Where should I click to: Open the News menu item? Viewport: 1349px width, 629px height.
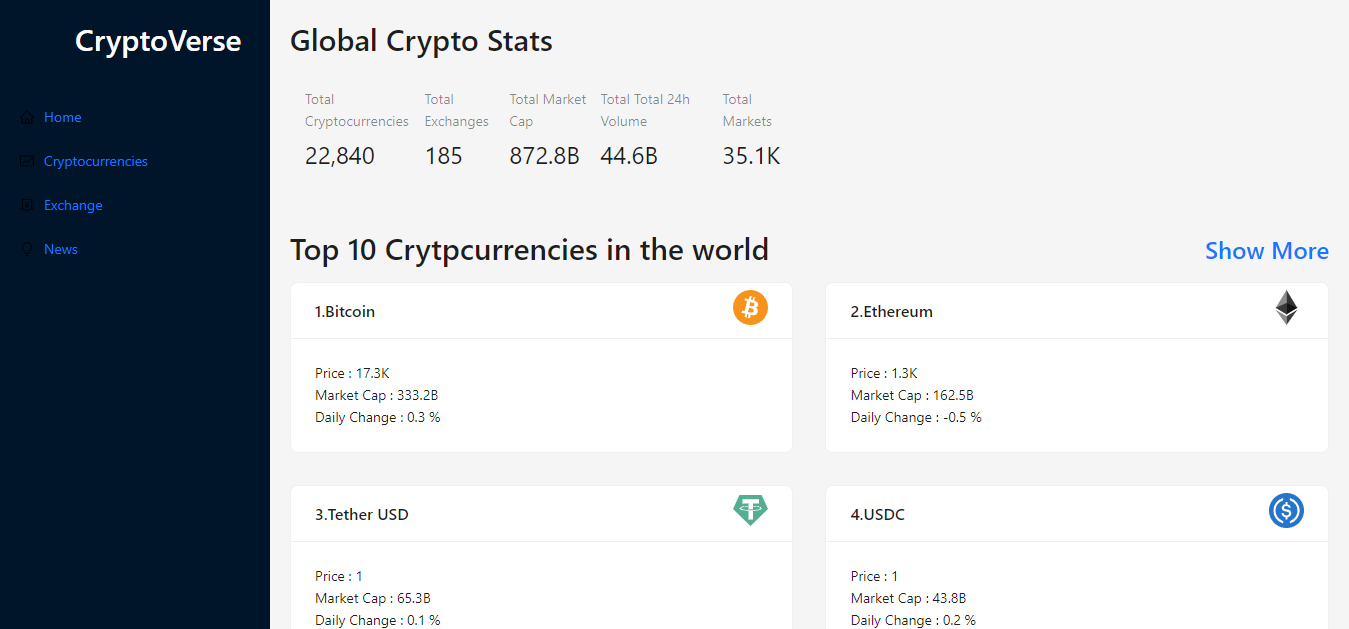pos(61,250)
